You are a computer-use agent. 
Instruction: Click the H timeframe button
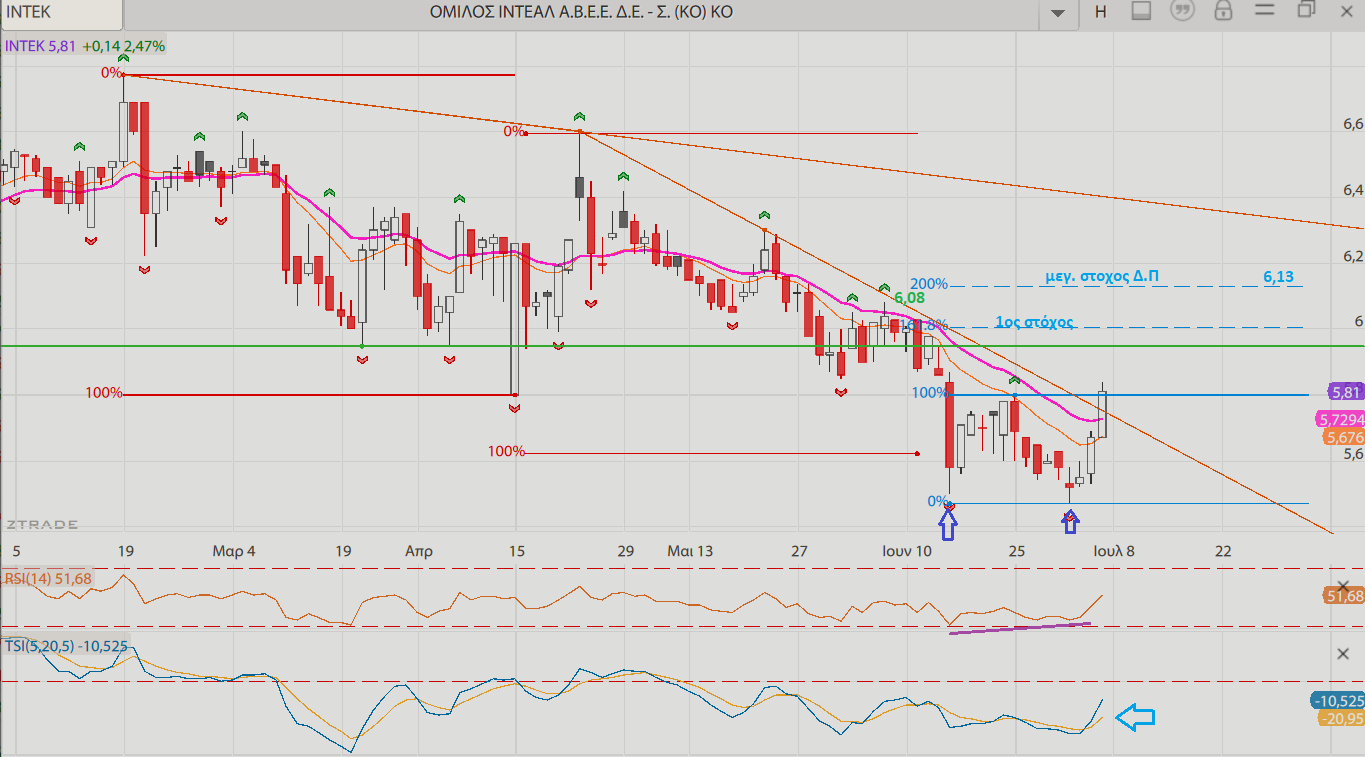1100,12
